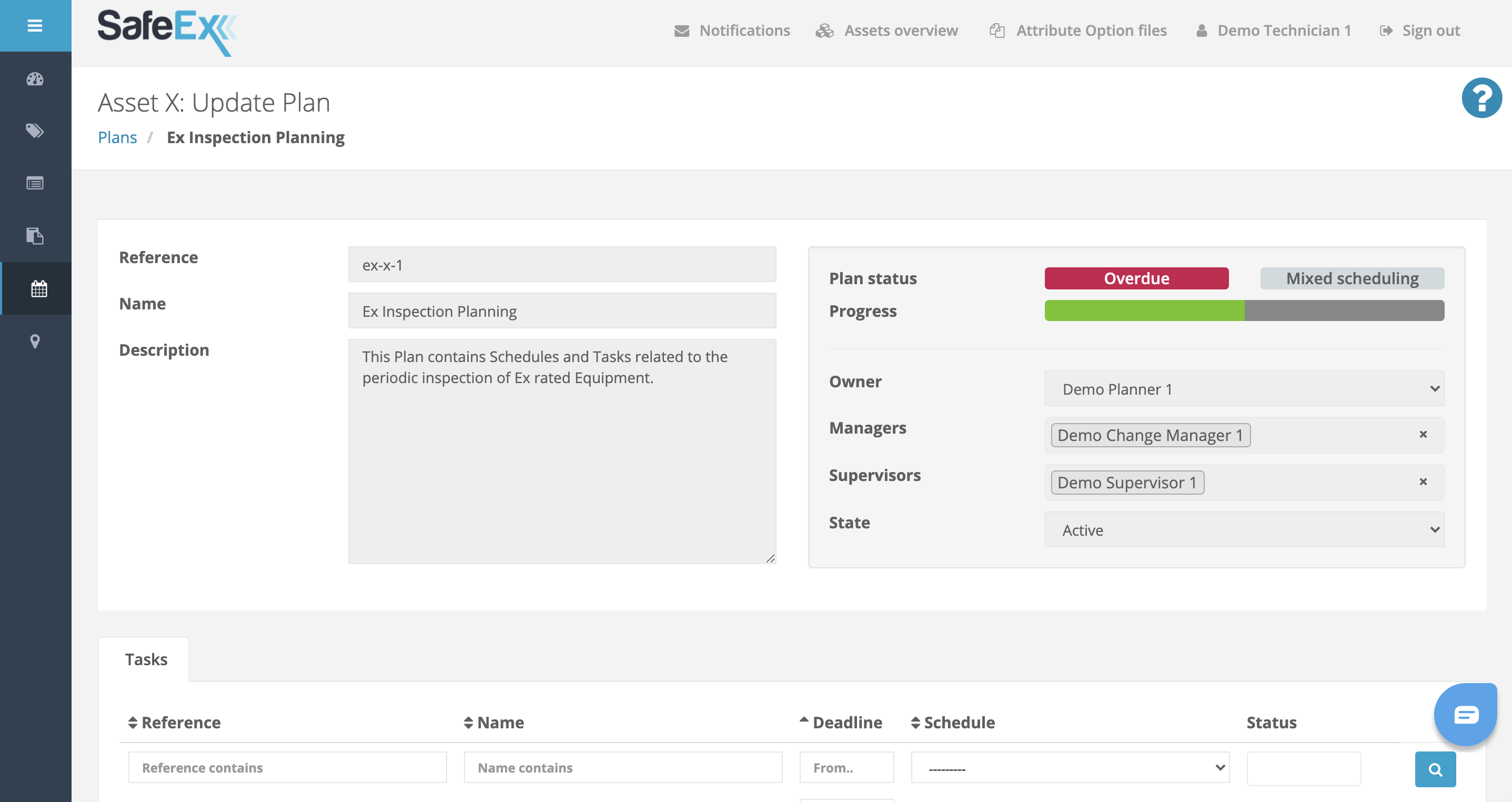Remove Demo Change Manager 1 from Managers
This screenshot has height=802, width=1512.
(x=1423, y=435)
